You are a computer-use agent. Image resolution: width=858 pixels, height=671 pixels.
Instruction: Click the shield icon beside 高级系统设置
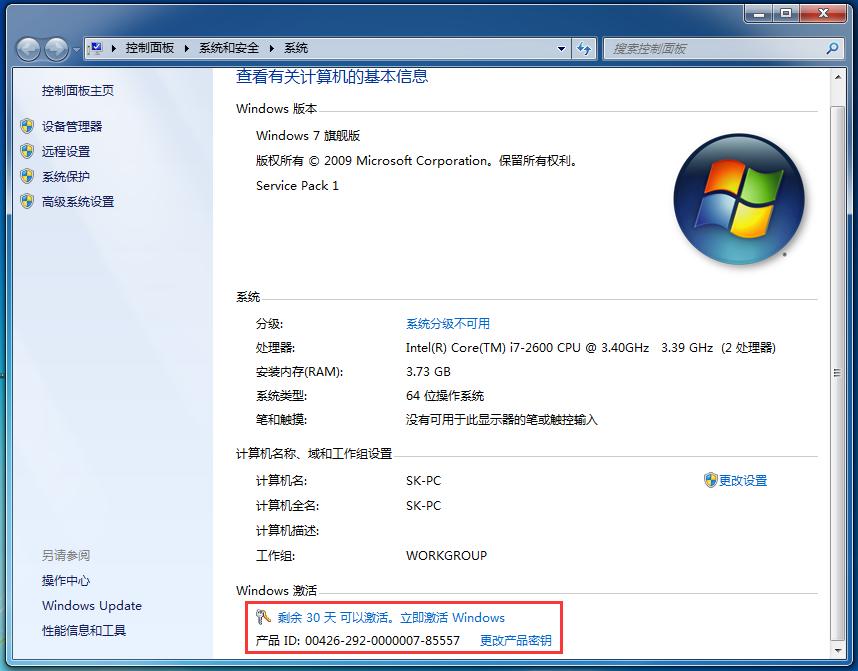pyautogui.click(x=27, y=201)
